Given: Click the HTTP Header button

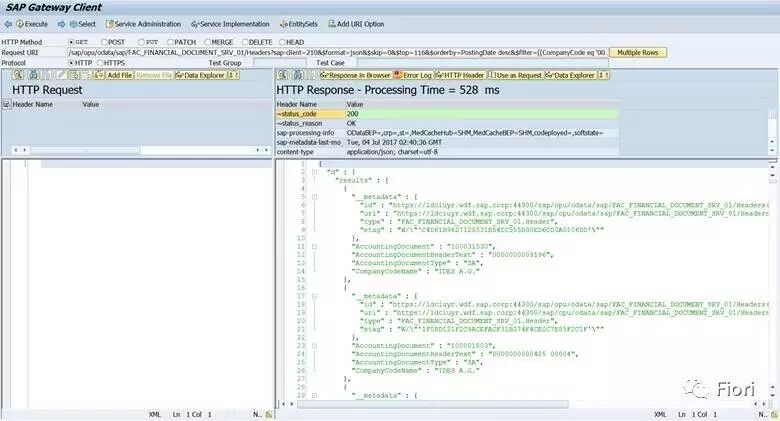Looking at the screenshot, I should coord(460,75).
